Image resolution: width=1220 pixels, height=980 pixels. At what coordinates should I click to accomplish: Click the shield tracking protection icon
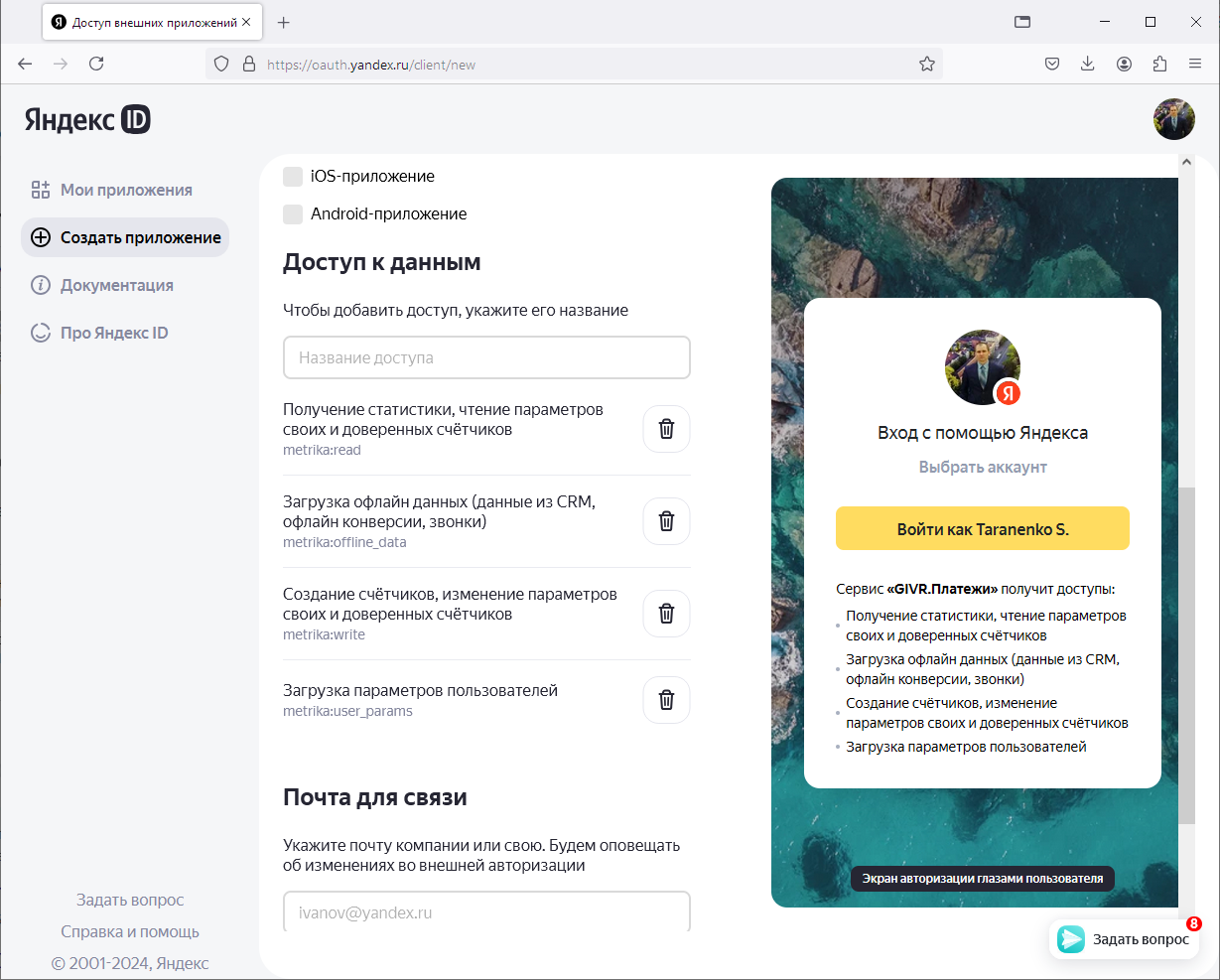tap(222, 64)
